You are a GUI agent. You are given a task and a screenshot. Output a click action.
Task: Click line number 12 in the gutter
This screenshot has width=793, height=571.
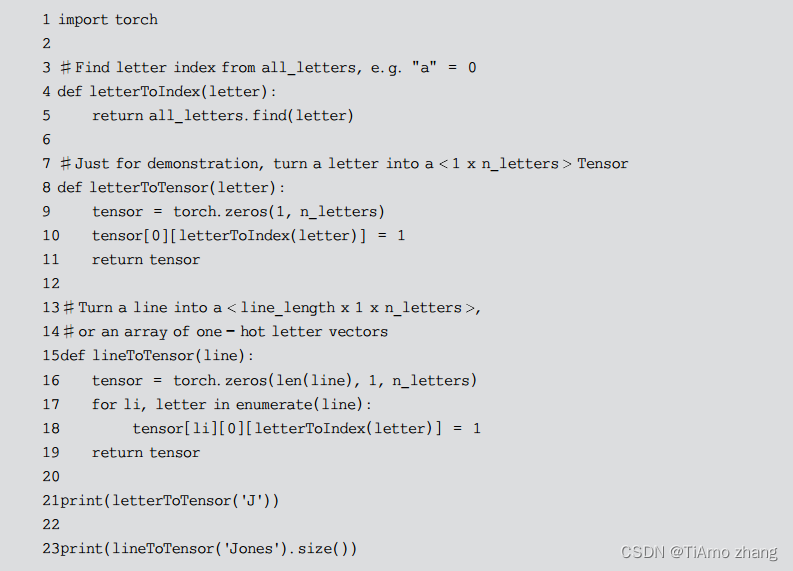tap(51, 283)
